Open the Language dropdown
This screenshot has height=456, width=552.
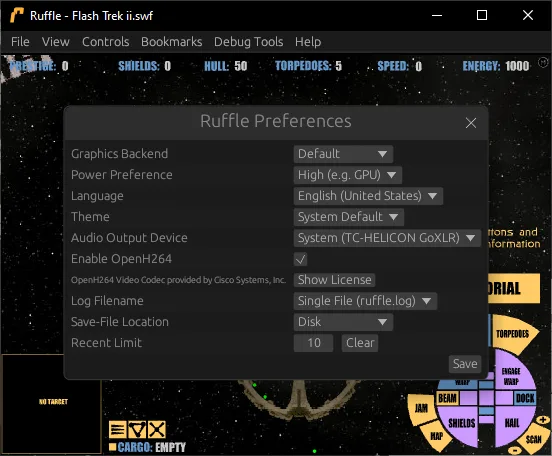click(x=368, y=196)
